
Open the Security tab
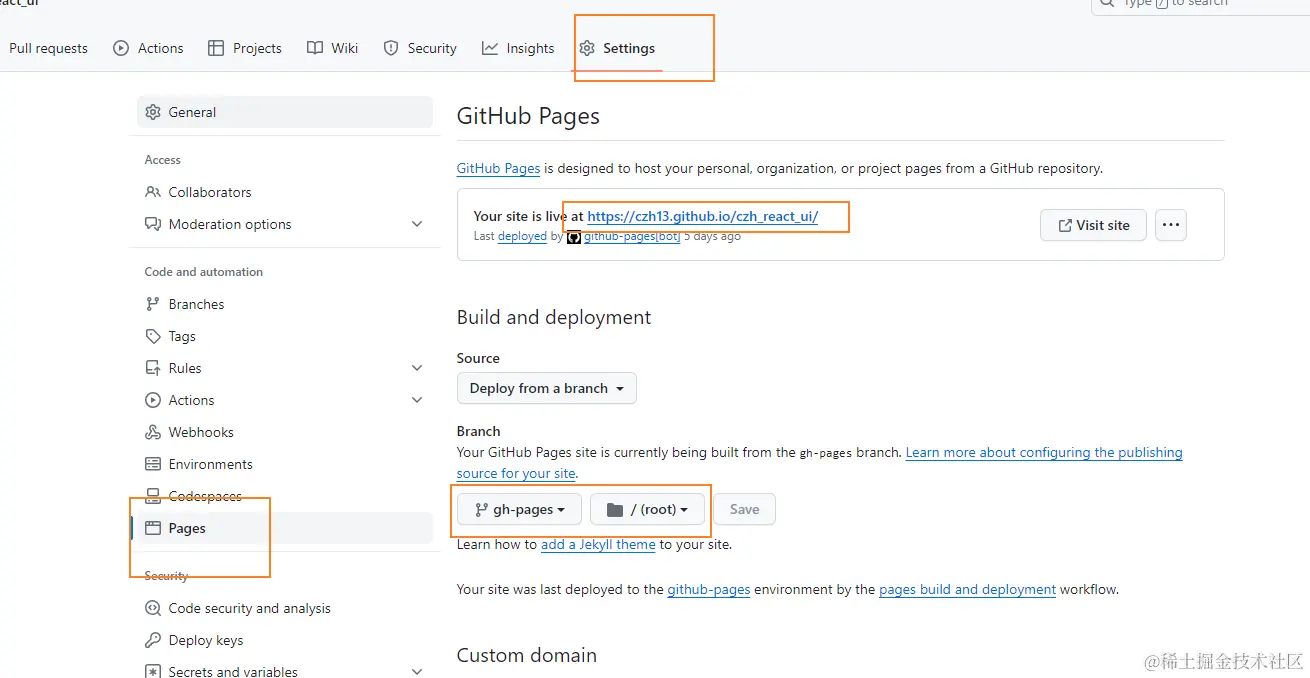(x=420, y=48)
